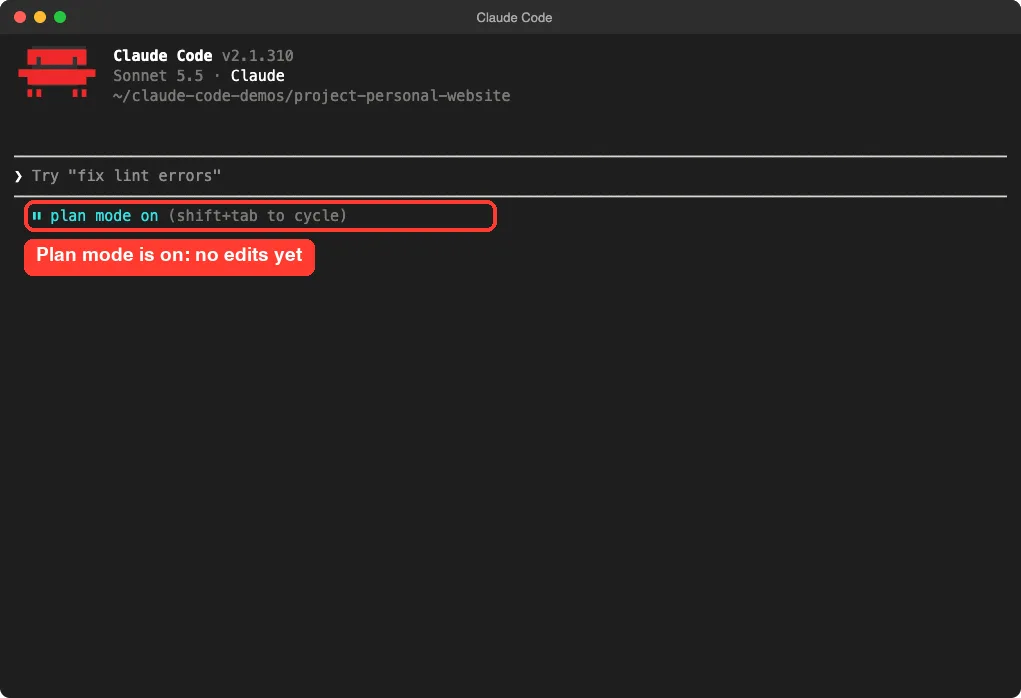Click the prompt chevron arrow icon

click(18, 176)
